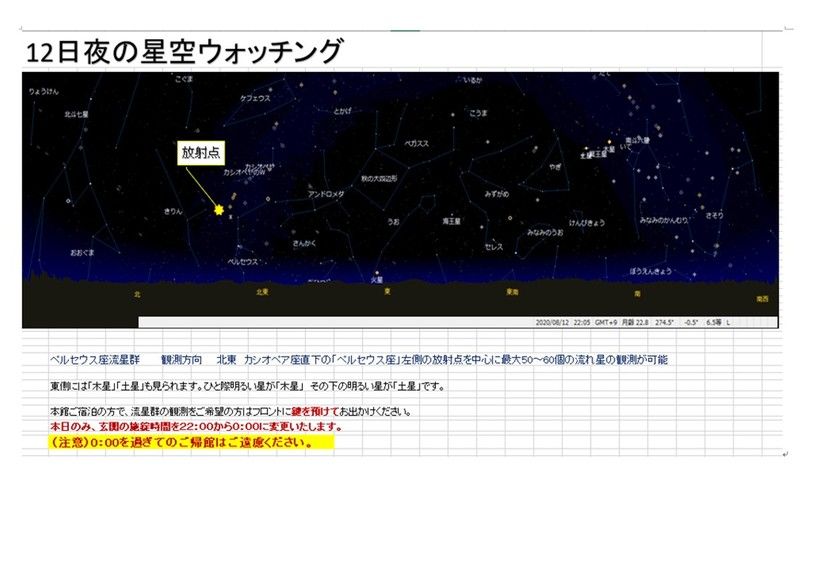Click the yellow highlighted (注意) notice
Viewport: 815px width, 576px height.
click(191, 443)
